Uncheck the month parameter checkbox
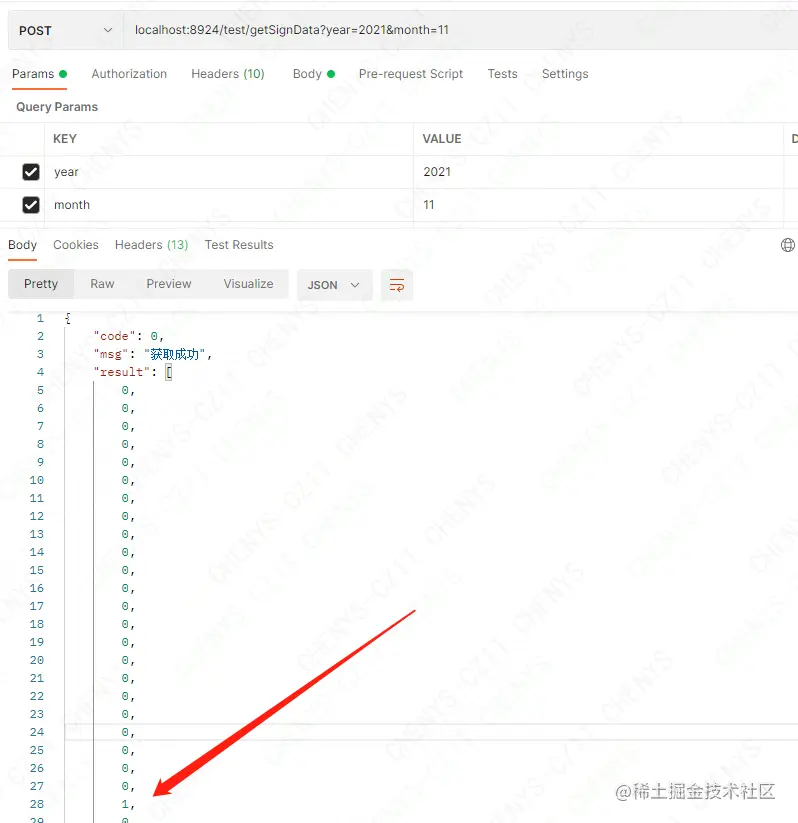Viewport: 798px width, 823px height. (31, 205)
